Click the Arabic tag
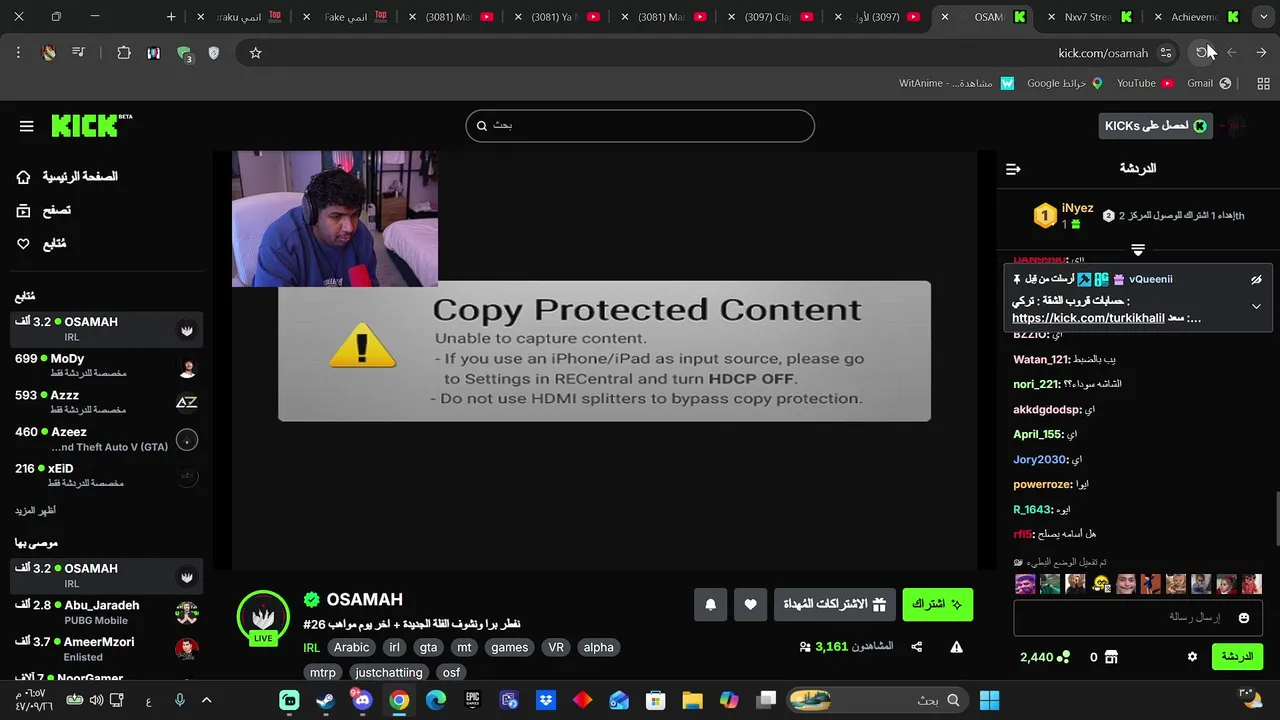Screen dimensions: 1280x720 click(351, 647)
